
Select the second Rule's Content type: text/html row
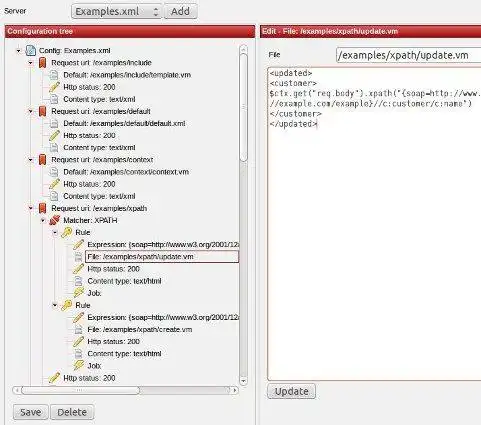click(124, 354)
